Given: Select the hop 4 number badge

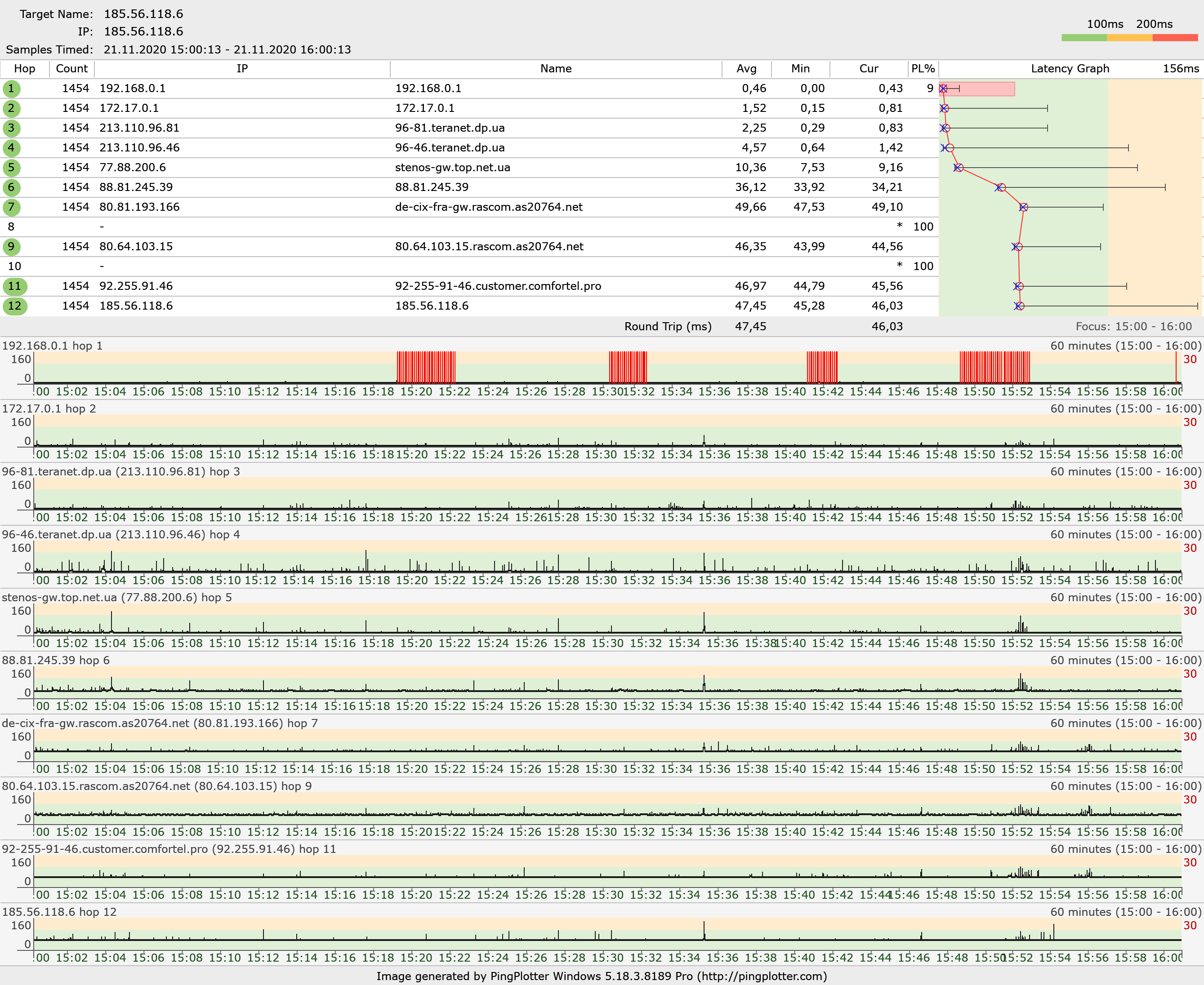Looking at the screenshot, I should click(x=11, y=148).
